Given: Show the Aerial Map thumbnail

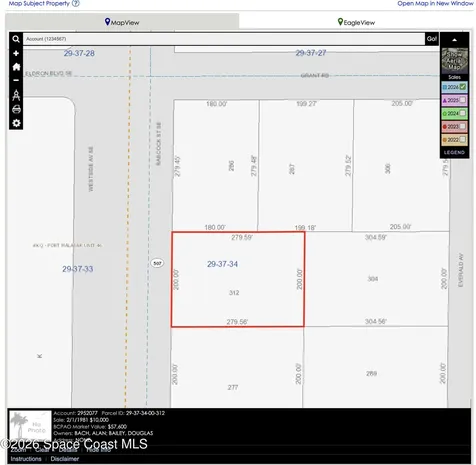Looking at the screenshot, I should tap(455, 60).
